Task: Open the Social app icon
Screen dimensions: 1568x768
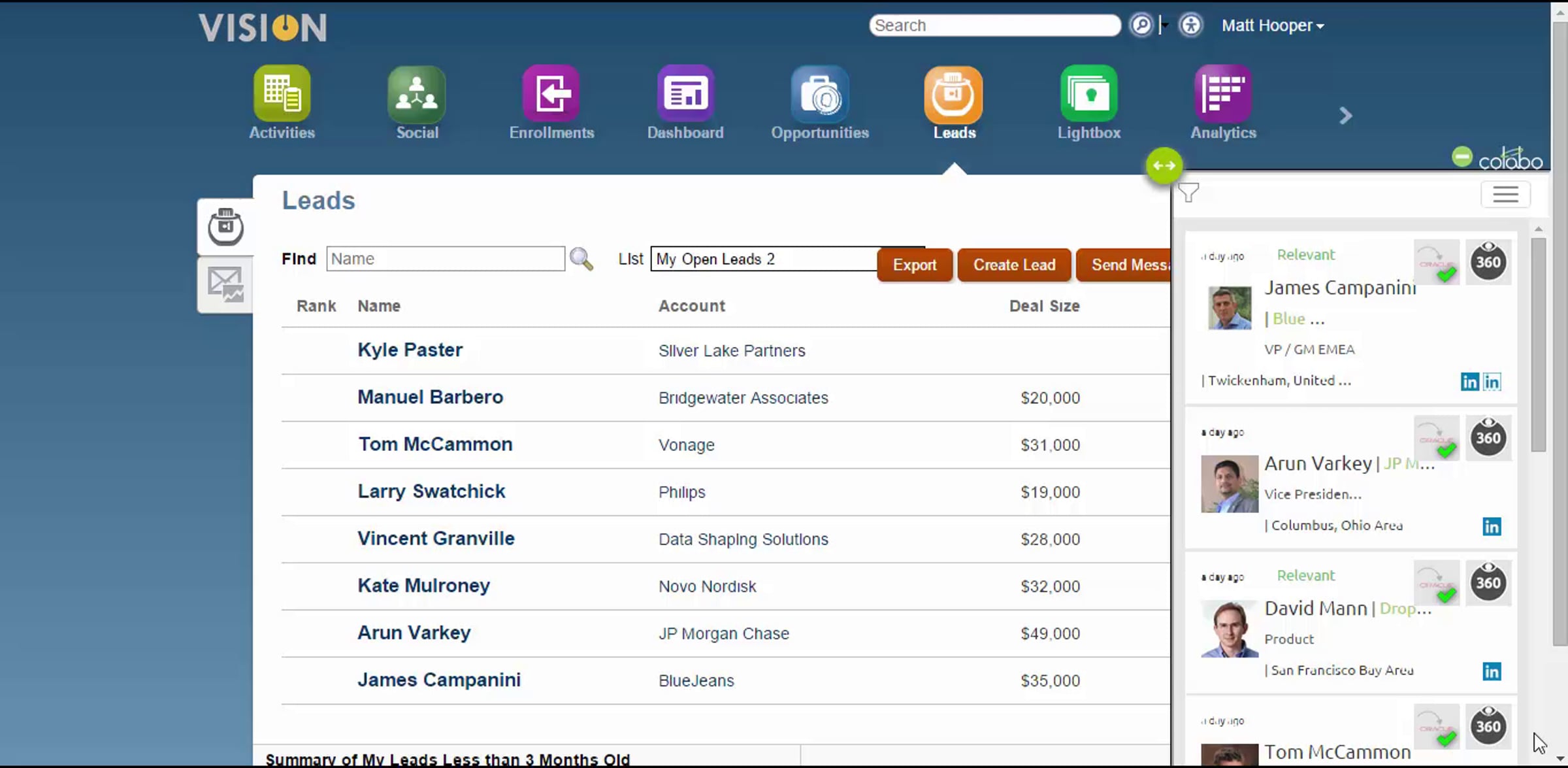Action: [x=417, y=95]
